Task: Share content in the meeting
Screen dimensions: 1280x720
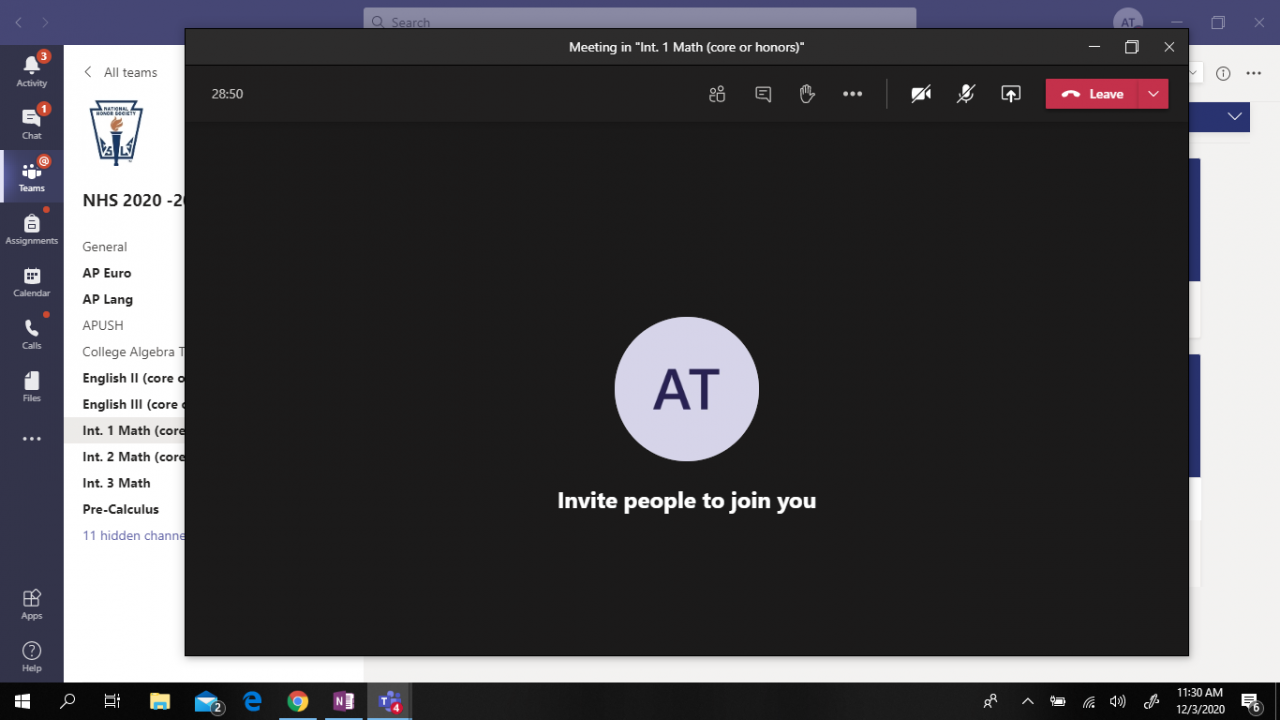Action: click(1011, 94)
